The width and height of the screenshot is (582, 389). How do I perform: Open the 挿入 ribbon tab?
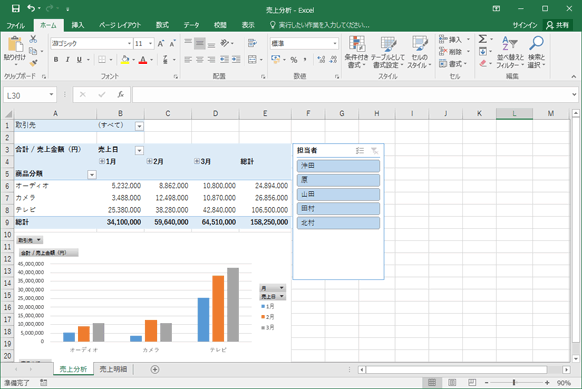tap(78, 25)
